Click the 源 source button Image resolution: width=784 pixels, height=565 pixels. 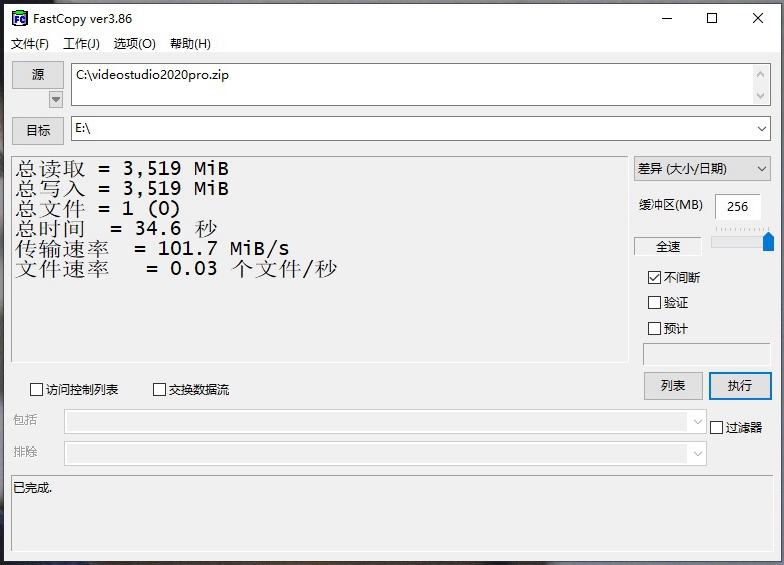coord(38,75)
